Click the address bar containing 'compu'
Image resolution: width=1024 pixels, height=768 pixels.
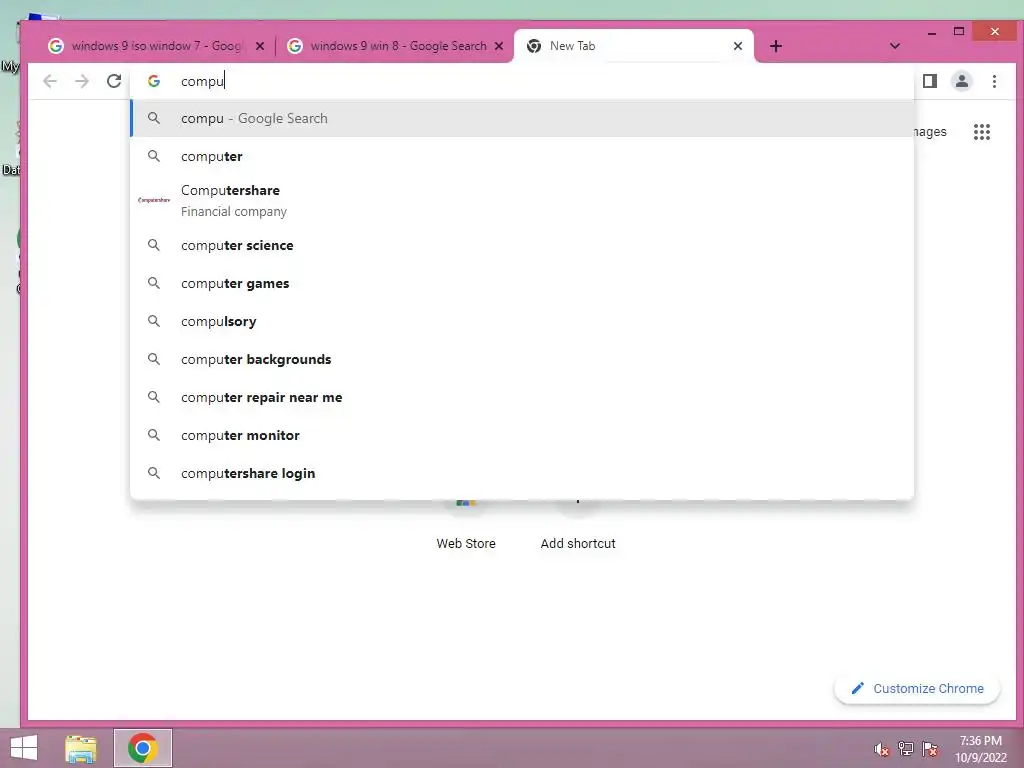click(x=522, y=81)
